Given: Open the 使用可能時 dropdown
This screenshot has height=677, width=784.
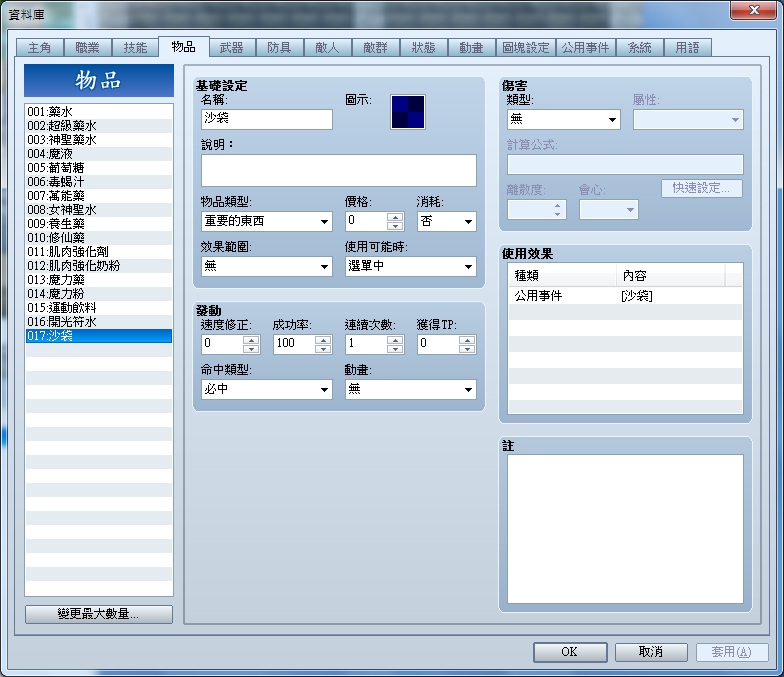Looking at the screenshot, I should click(x=410, y=266).
